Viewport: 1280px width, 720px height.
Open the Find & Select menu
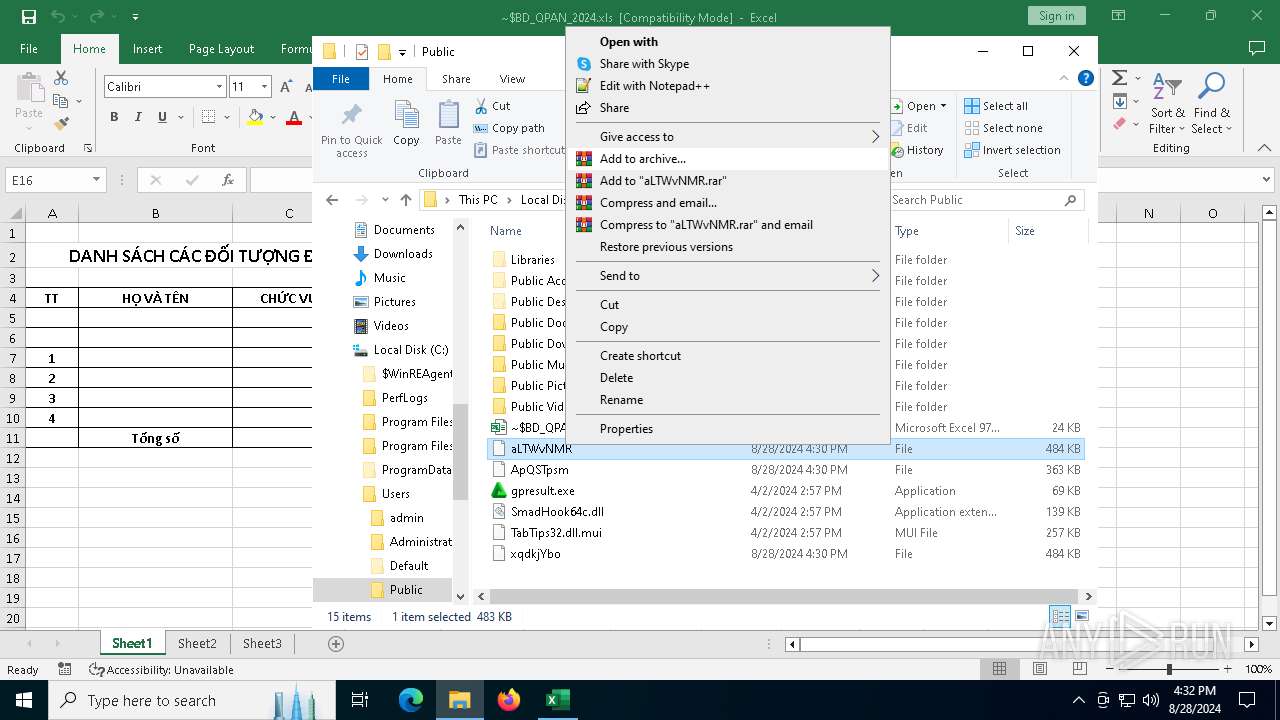click(x=1211, y=103)
